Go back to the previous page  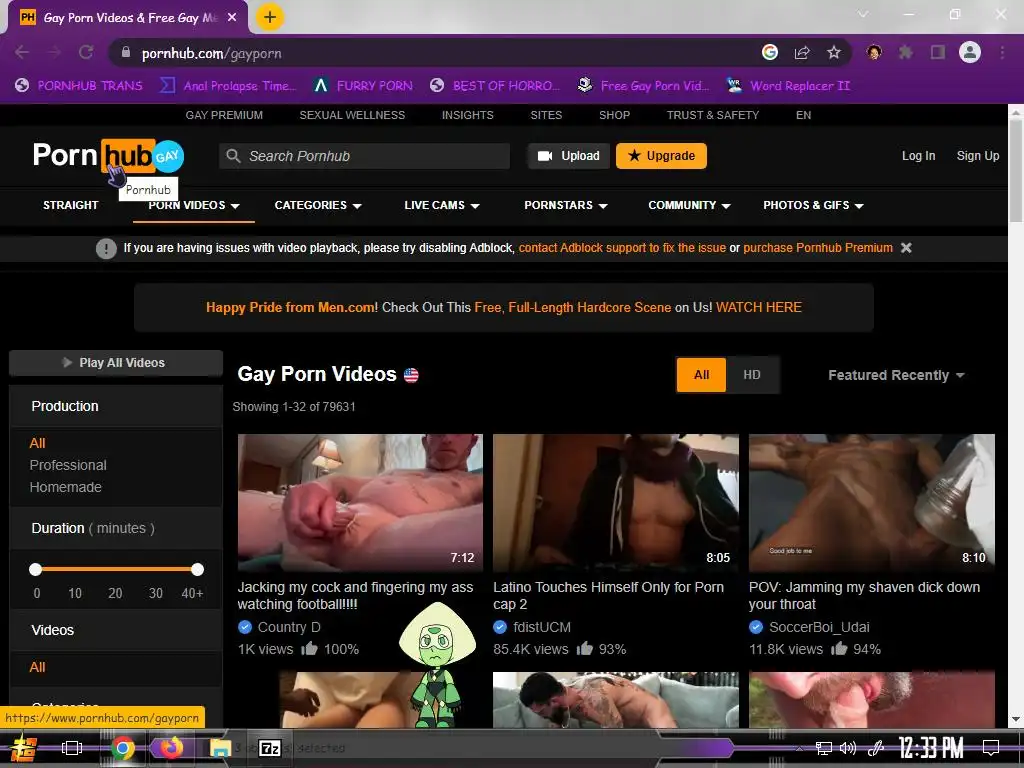22,52
